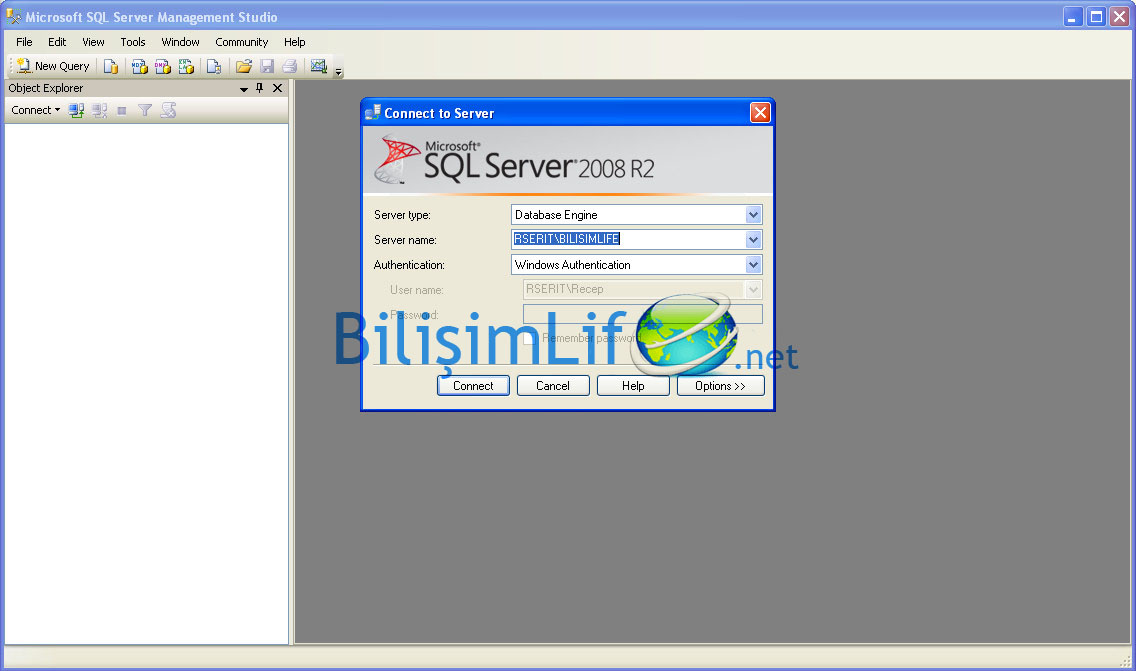Open the Help menu
The image size is (1136, 671).
(294, 42)
